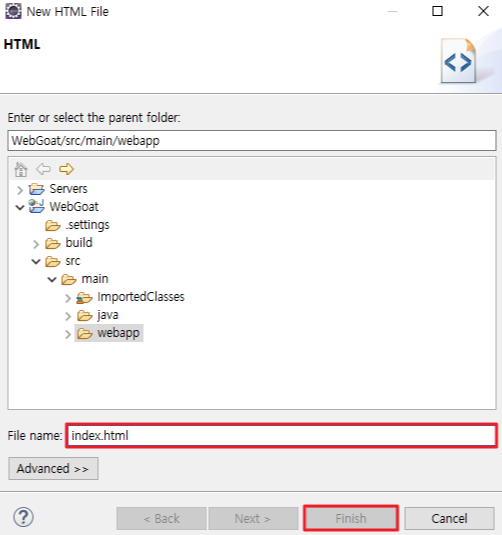Select the java folder in tree
Screen dimensions: 502x535
(x=97, y=315)
